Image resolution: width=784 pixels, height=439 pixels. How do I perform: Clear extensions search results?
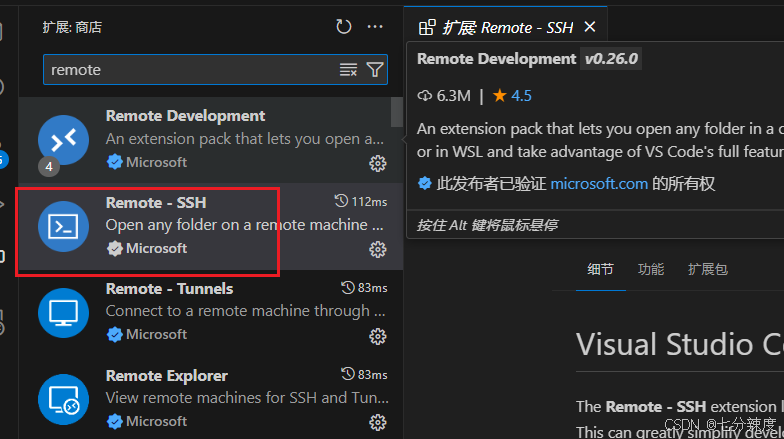[x=348, y=70]
